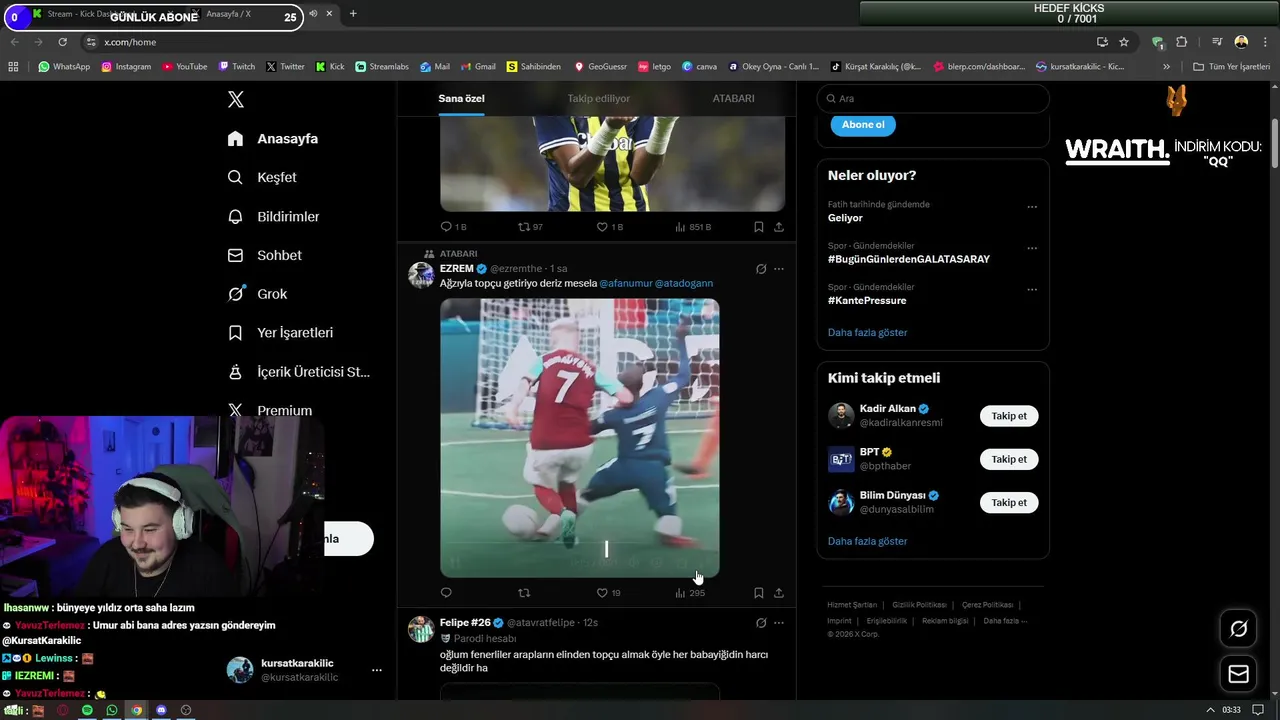1280x720 pixels.
Task: Open Spotify from the taskbar
Action: tap(87, 710)
